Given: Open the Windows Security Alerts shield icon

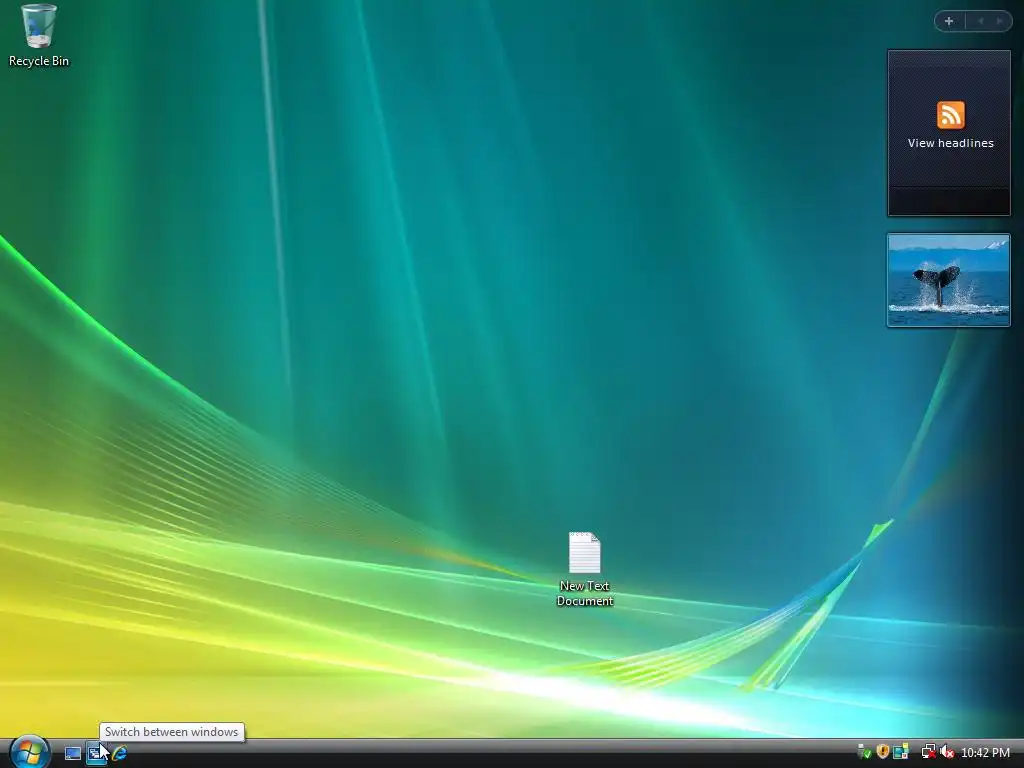Looking at the screenshot, I should (x=882, y=752).
